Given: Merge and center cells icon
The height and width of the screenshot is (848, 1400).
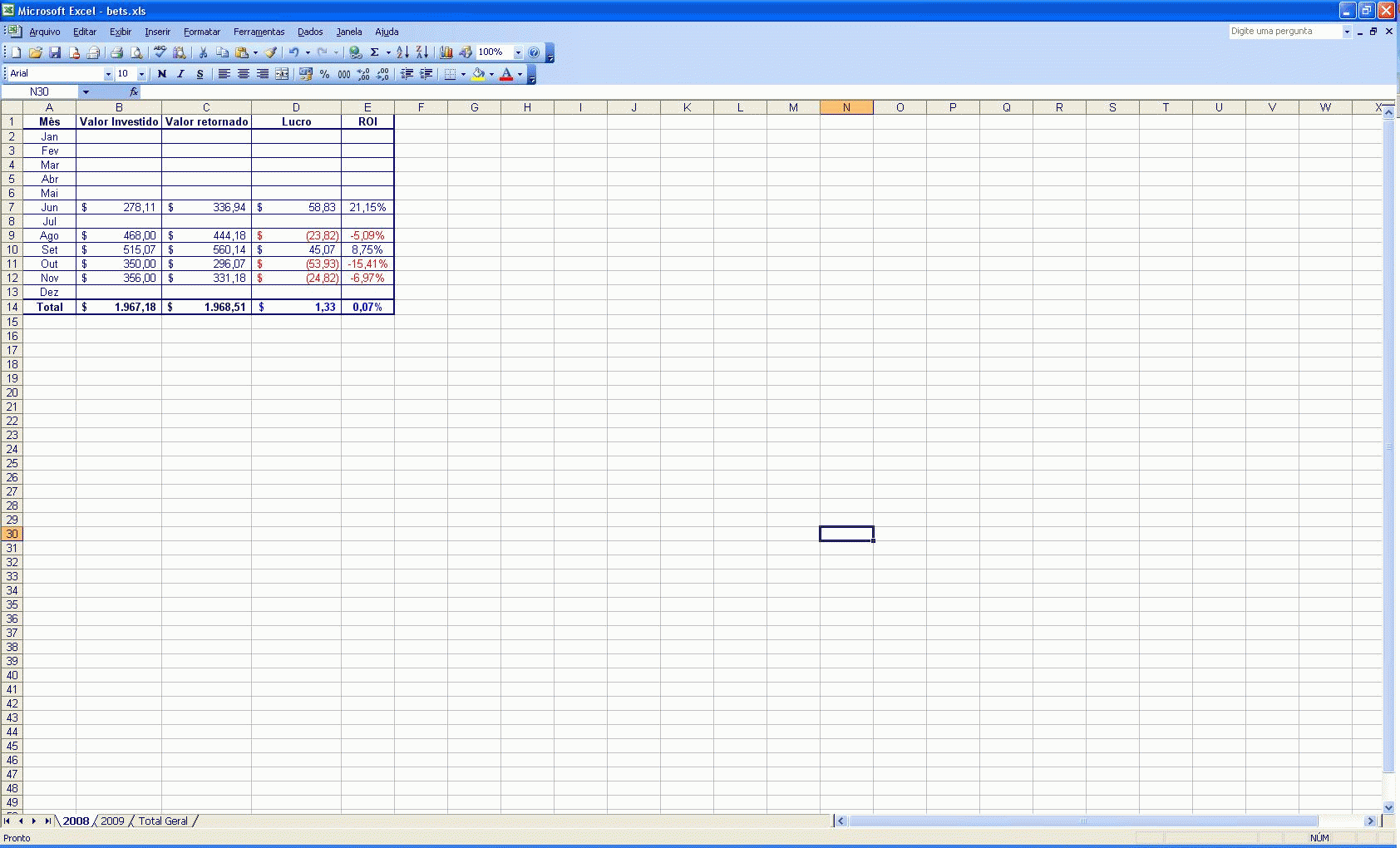Looking at the screenshot, I should point(282,74).
